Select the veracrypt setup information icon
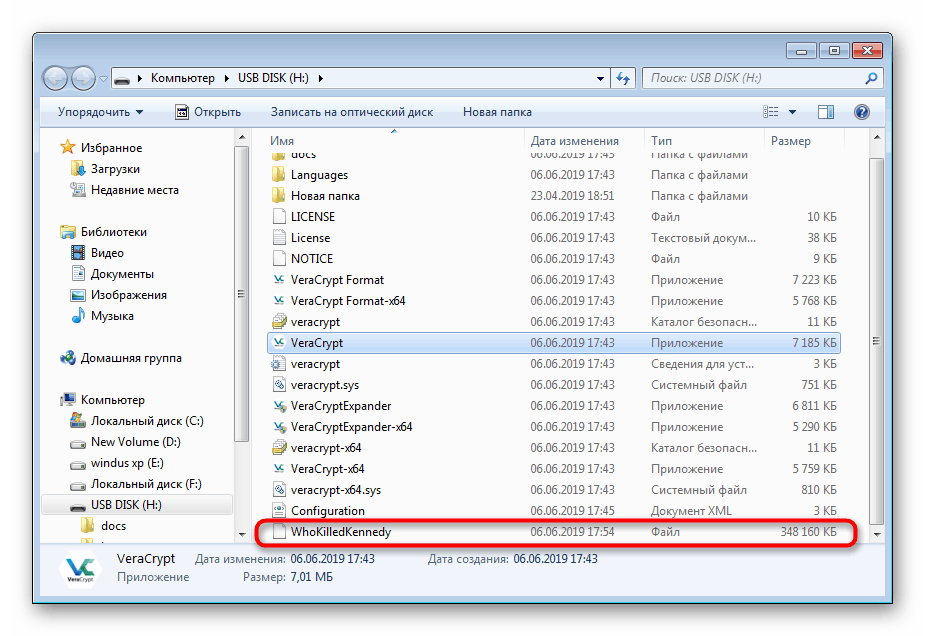 pos(278,364)
